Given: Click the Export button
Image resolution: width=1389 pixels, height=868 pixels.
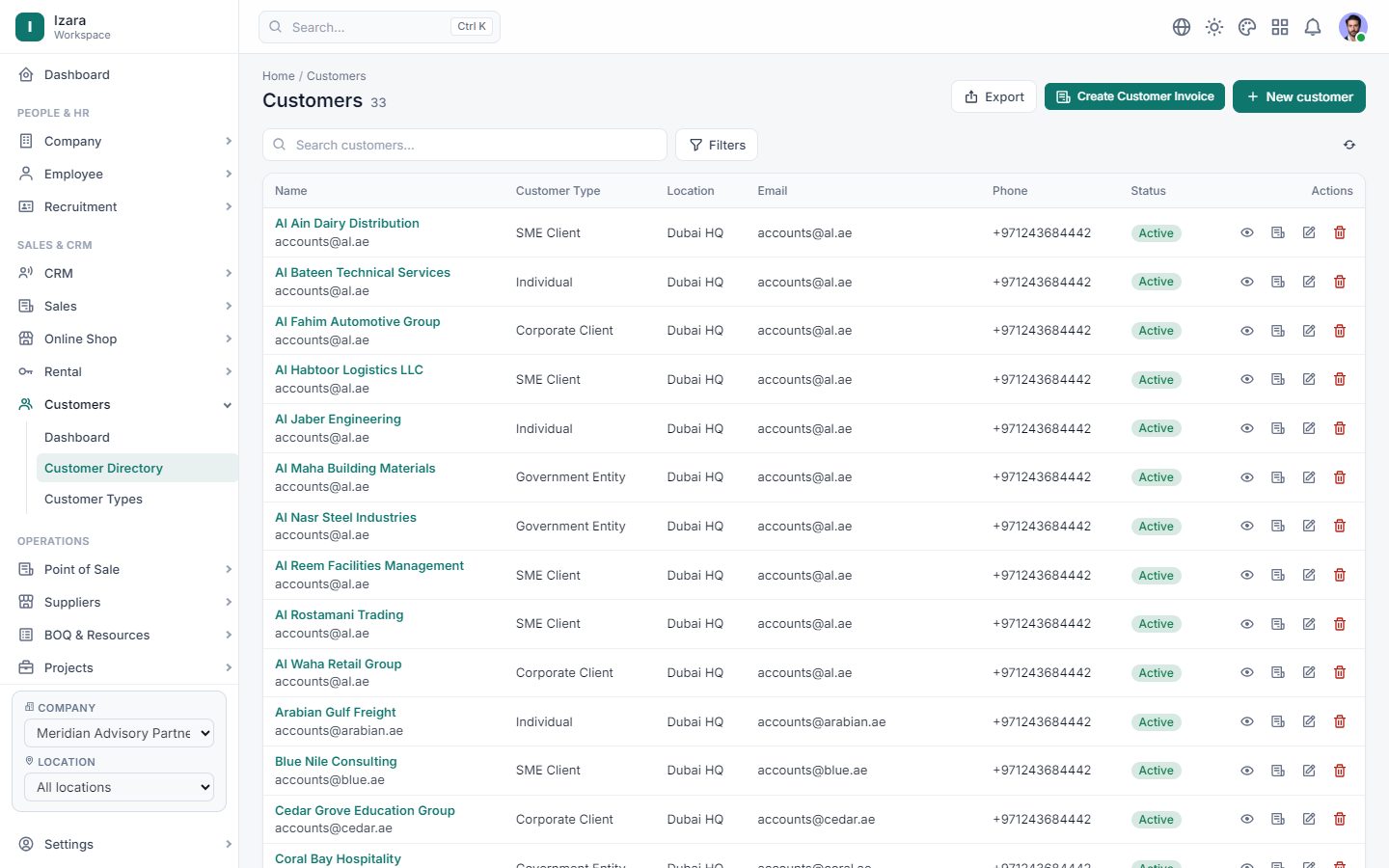Looking at the screenshot, I should coord(994,96).
